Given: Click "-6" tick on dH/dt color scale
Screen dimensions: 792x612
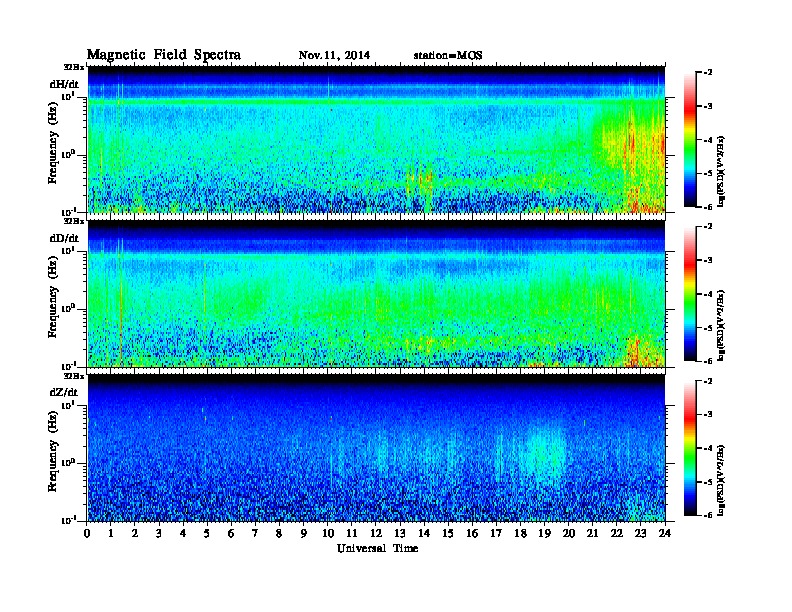Looking at the screenshot, I should (708, 207).
